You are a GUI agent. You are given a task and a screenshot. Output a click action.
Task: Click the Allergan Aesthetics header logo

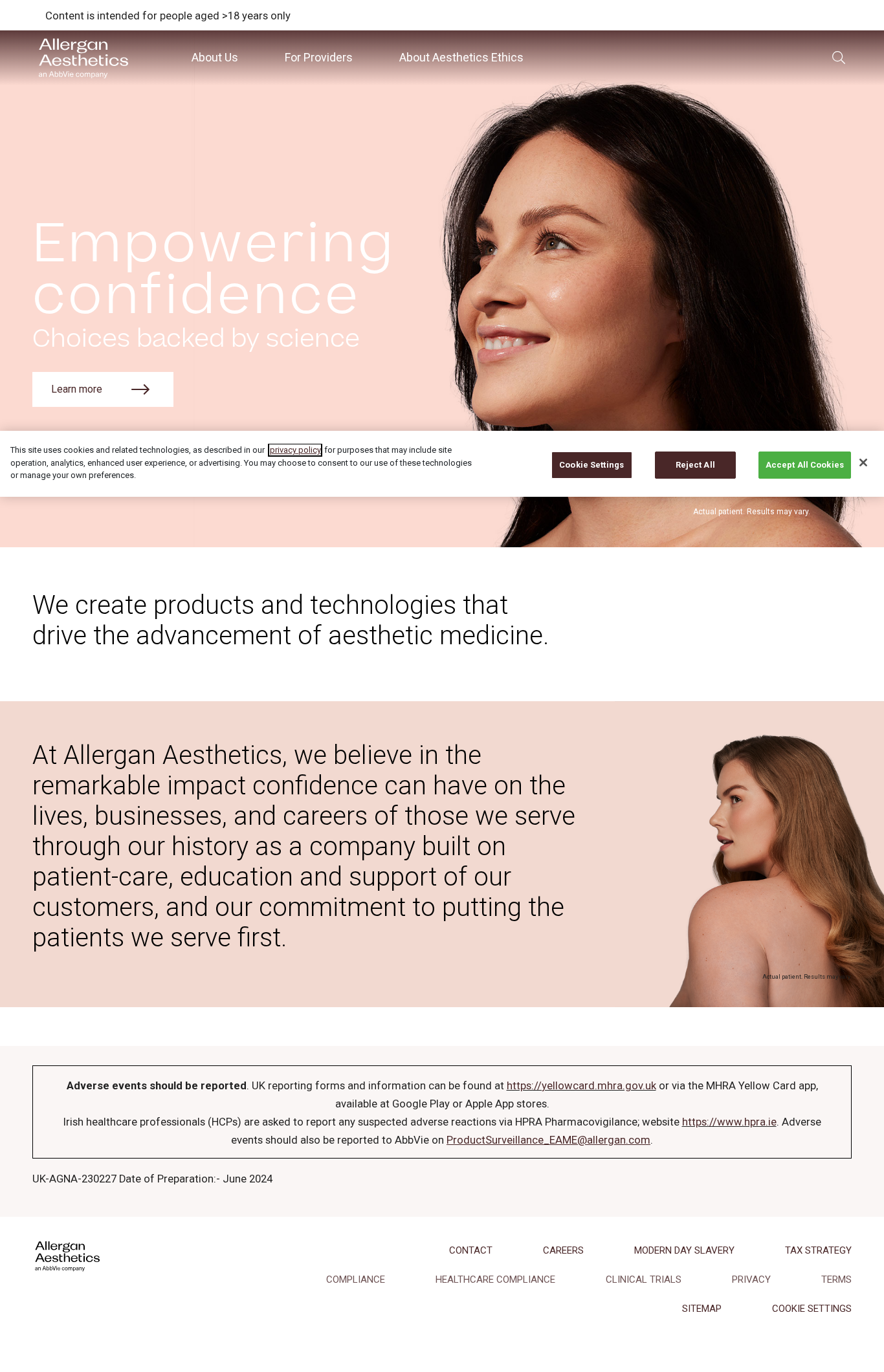pos(83,58)
